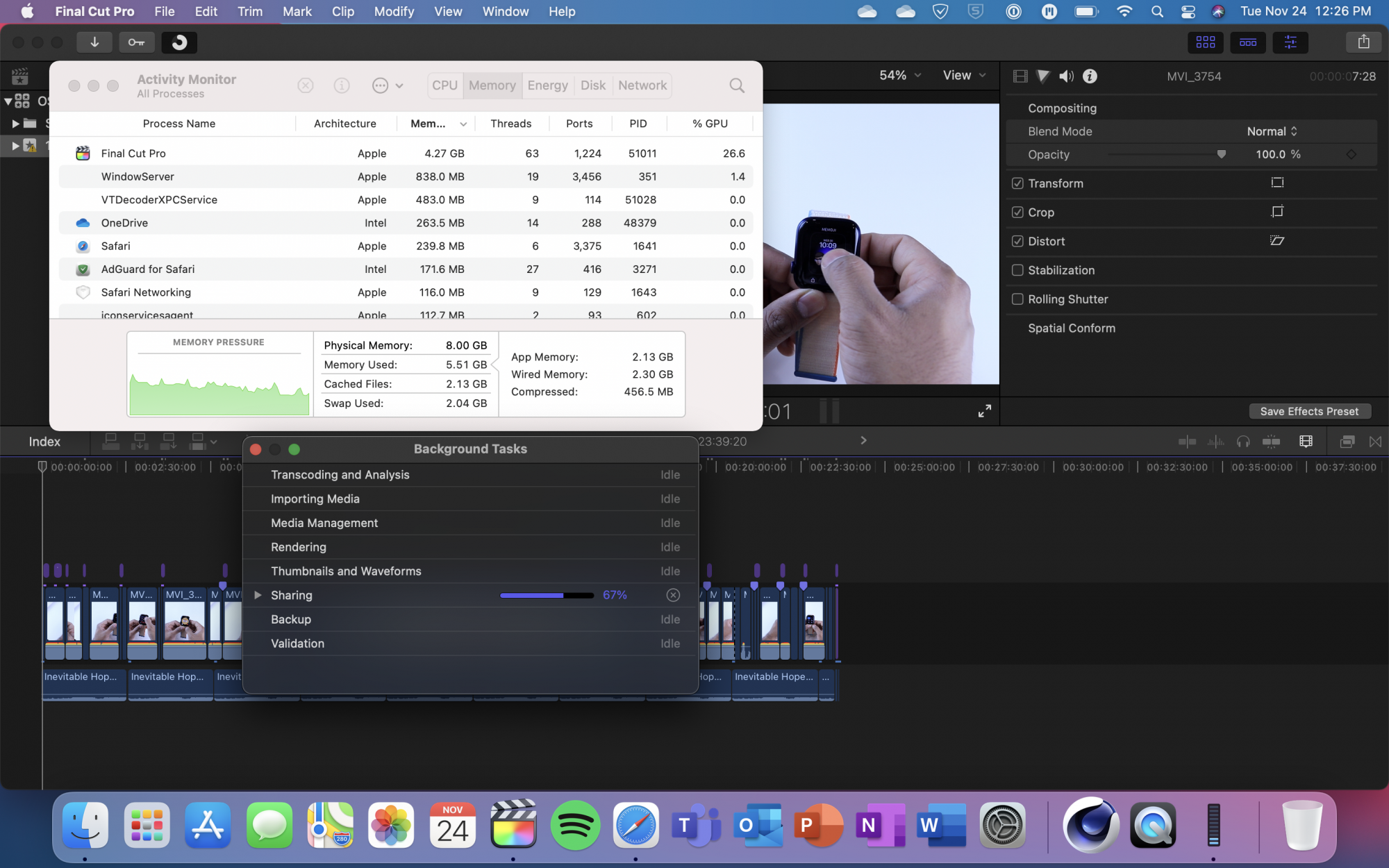The image size is (1389, 868).
Task: Click the Import Media arrow icon
Action: 94,42
